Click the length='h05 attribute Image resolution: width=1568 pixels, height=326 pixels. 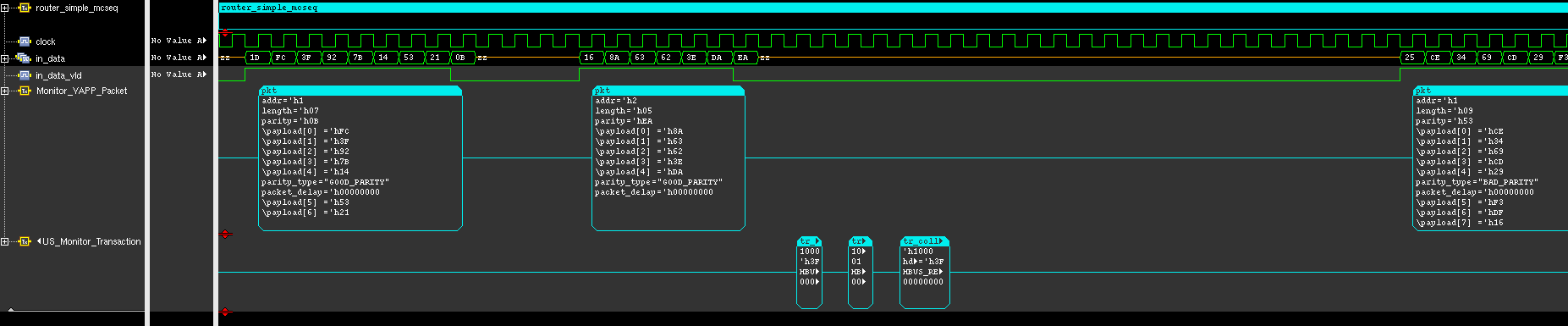[x=624, y=111]
